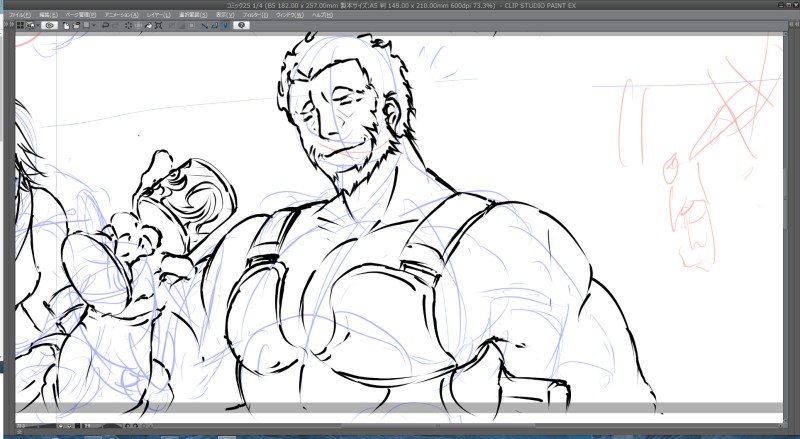Screen dimensions: 800x439
Task: Click the CLIP STUDIO launcher icon
Action: (x=31, y=25)
